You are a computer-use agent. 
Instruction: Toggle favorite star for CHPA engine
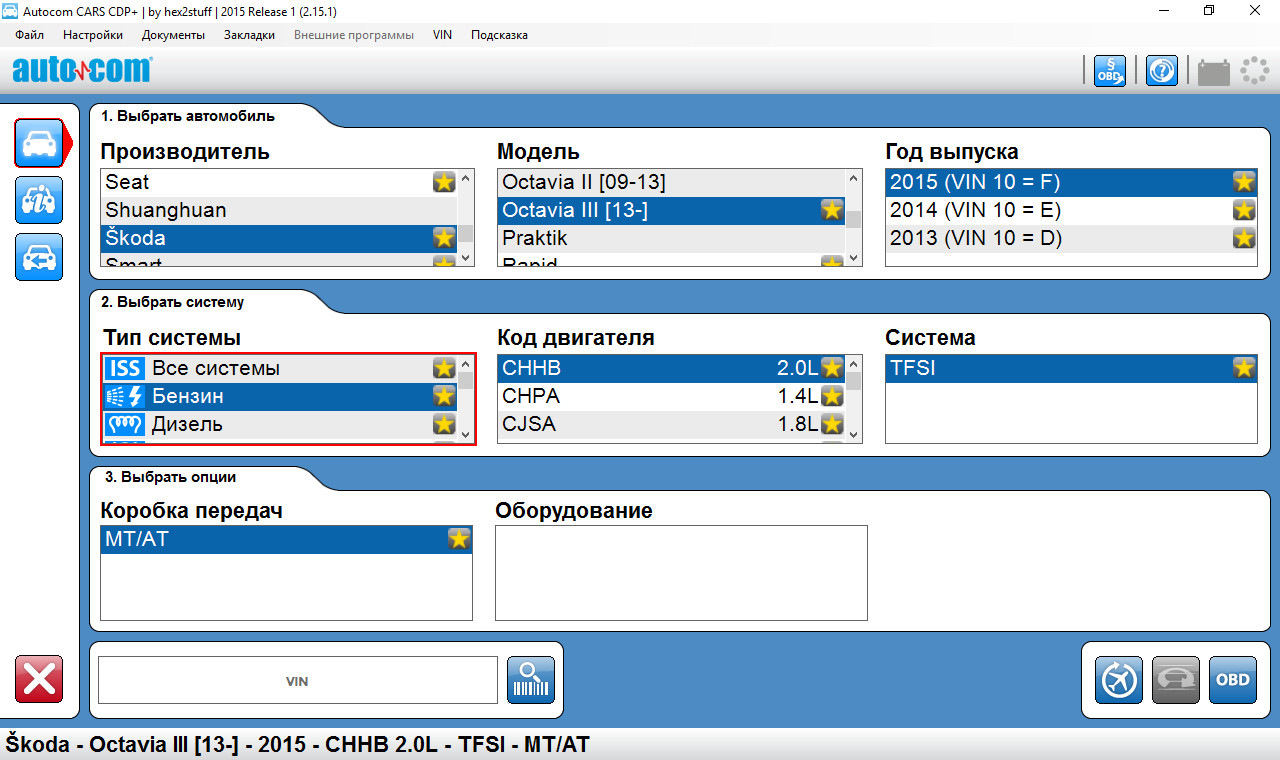tap(832, 396)
